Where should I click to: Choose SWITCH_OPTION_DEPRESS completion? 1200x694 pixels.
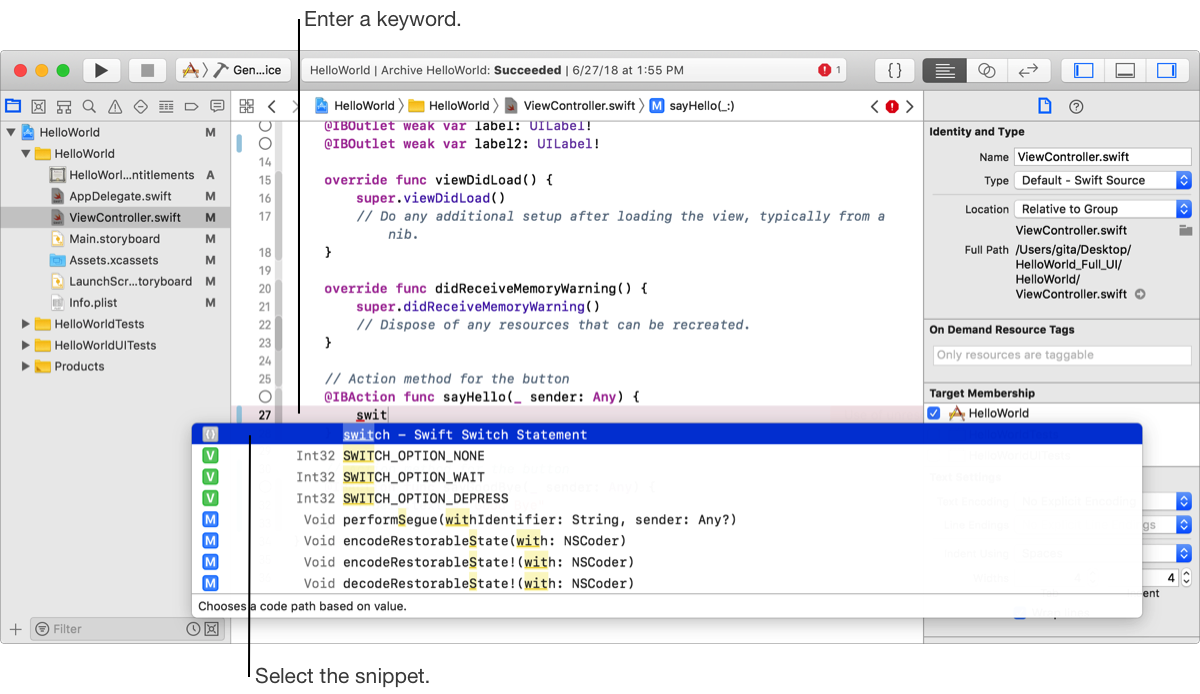(667, 498)
